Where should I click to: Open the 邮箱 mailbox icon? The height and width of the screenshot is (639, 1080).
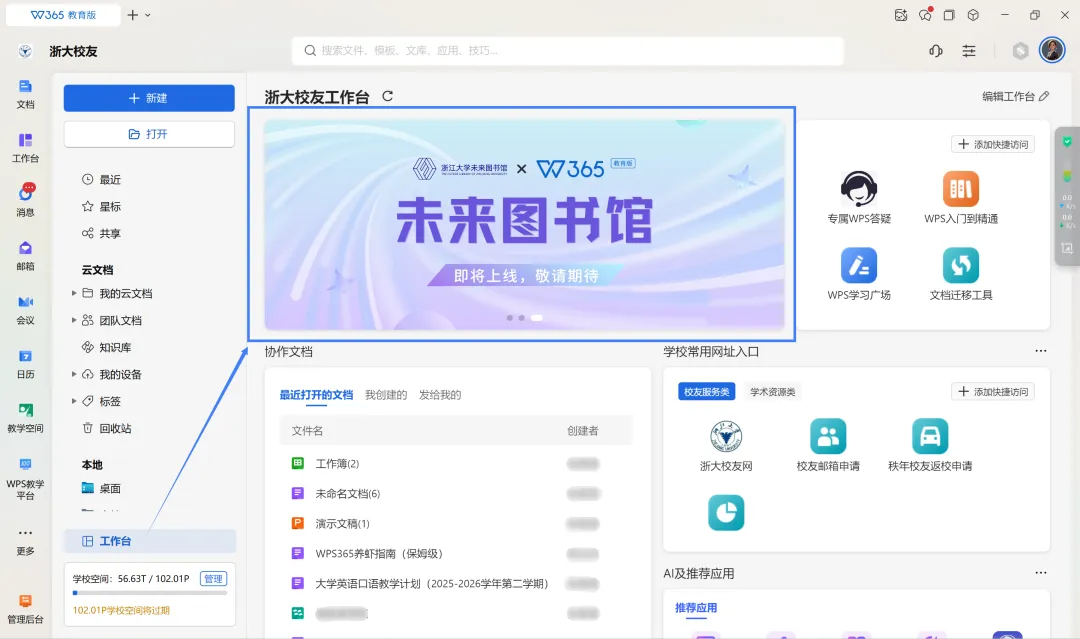pos(25,255)
